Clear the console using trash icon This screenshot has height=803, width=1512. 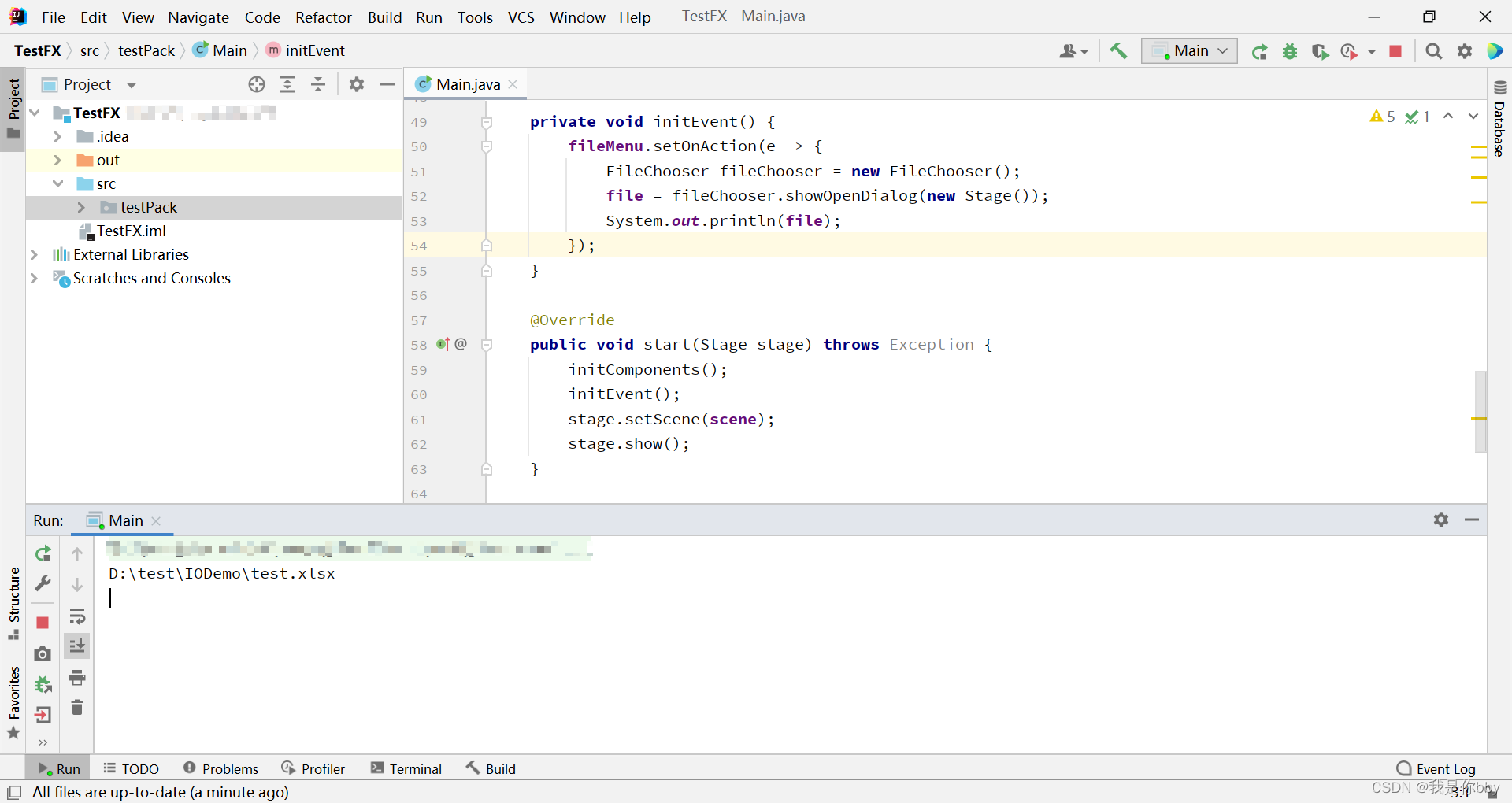[77, 708]
